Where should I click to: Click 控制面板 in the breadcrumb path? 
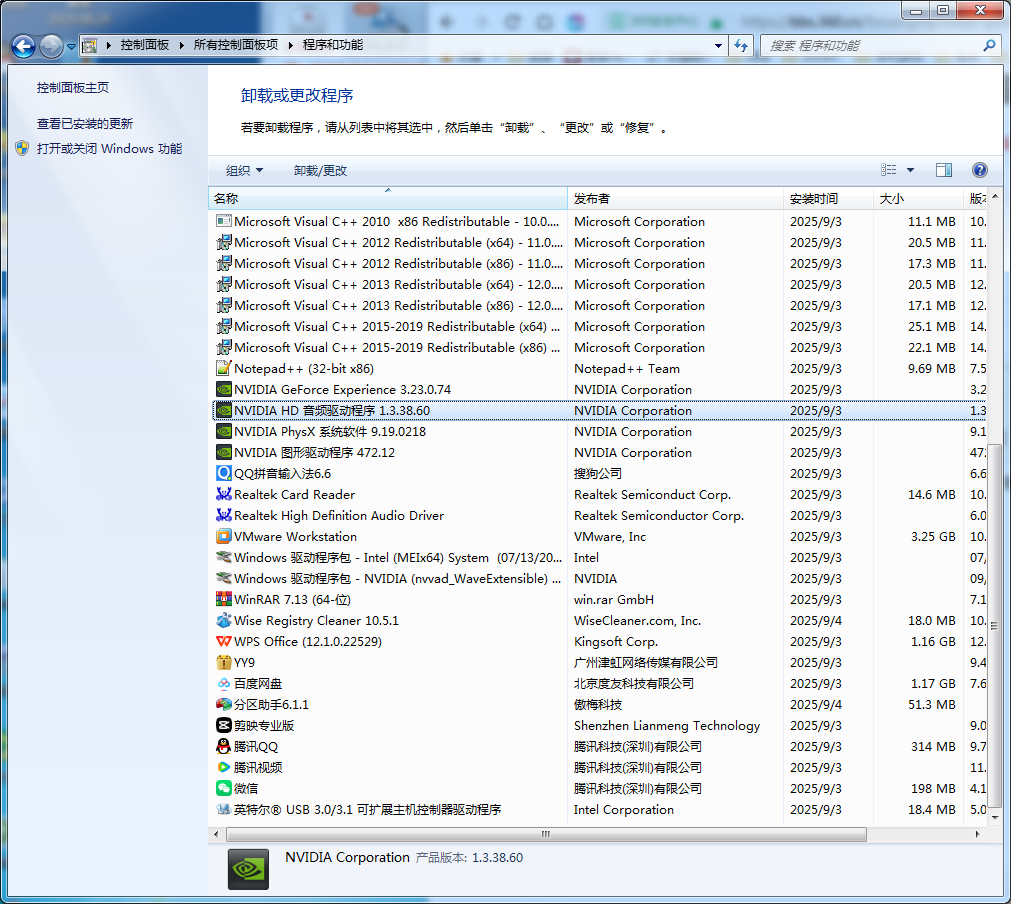[144, 45]
